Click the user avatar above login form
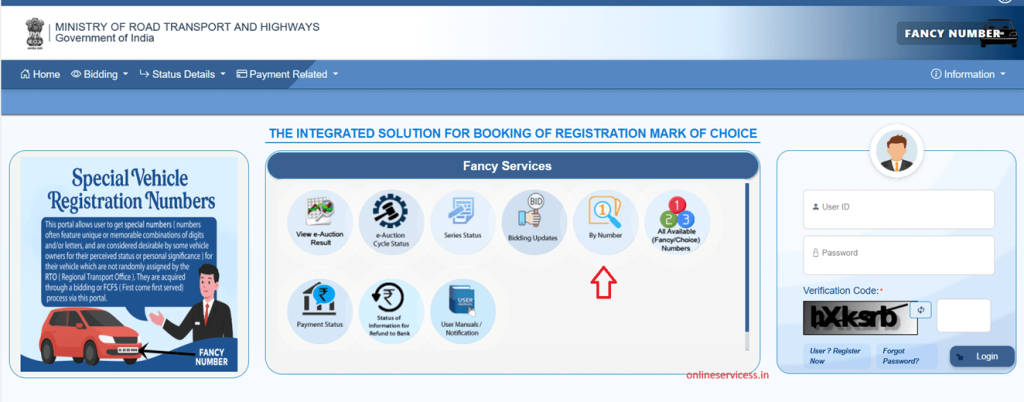This screenshot has width=1024, height=402. click(896, 151)
